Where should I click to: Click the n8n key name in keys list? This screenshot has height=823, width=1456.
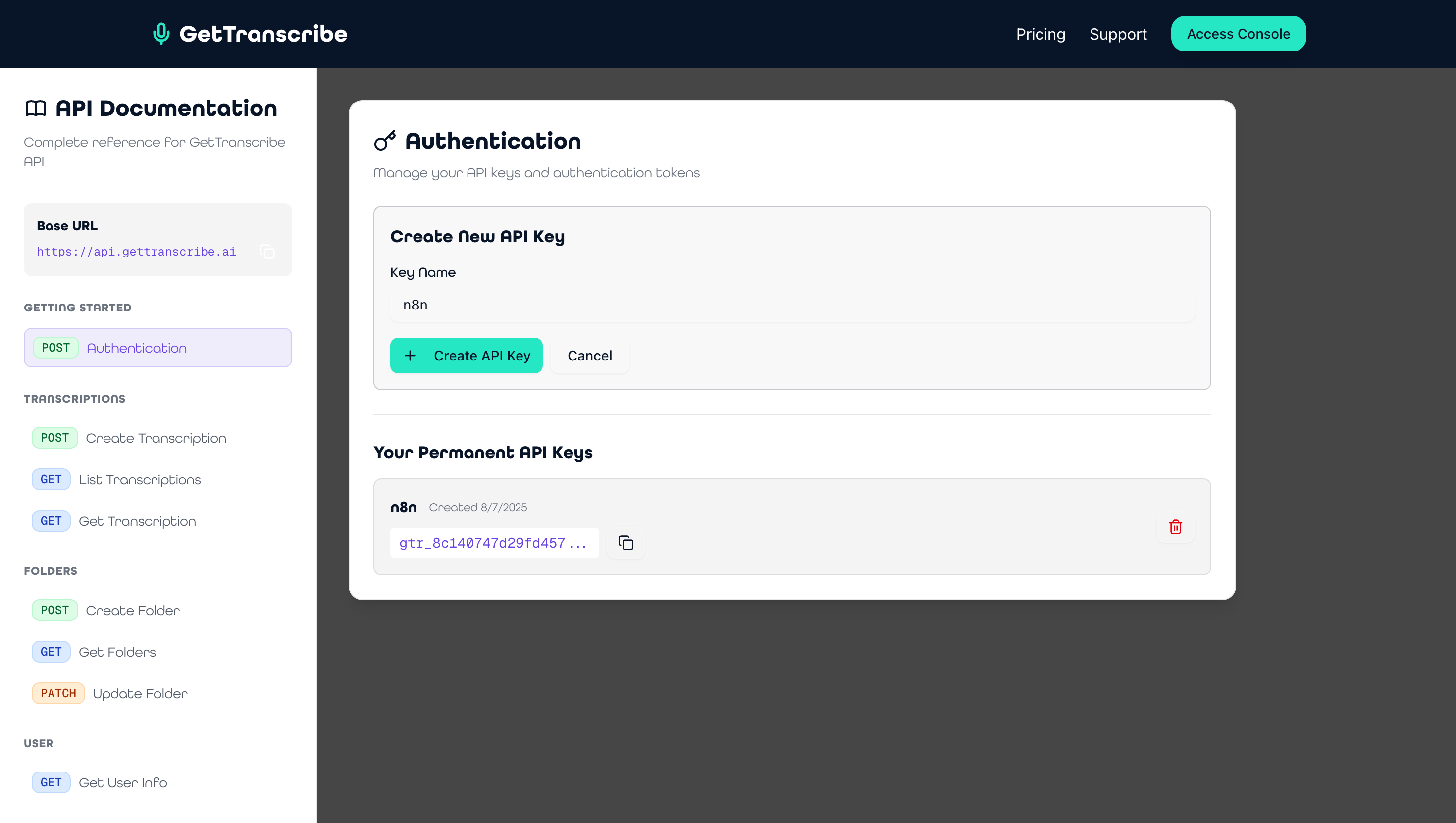coord(404,507)
